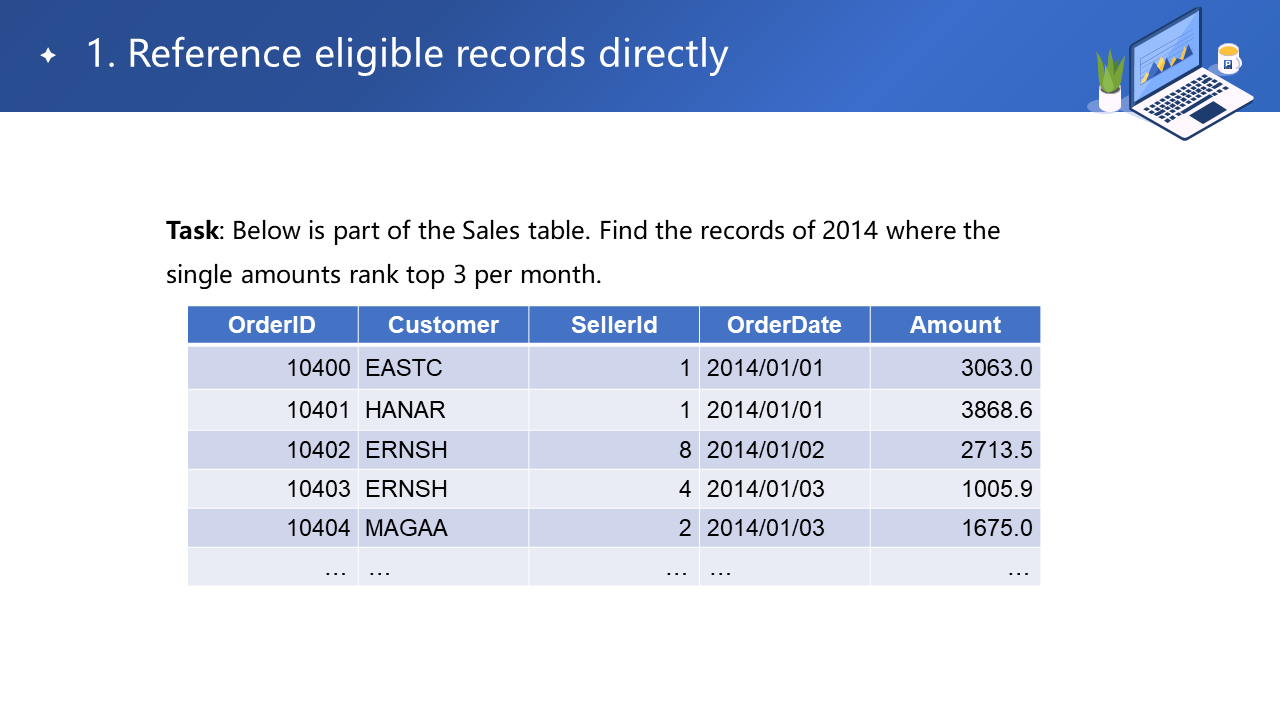Select the MAGAA customer cell
This screenshot has height=720, width=1280.
tap(406, 528)
